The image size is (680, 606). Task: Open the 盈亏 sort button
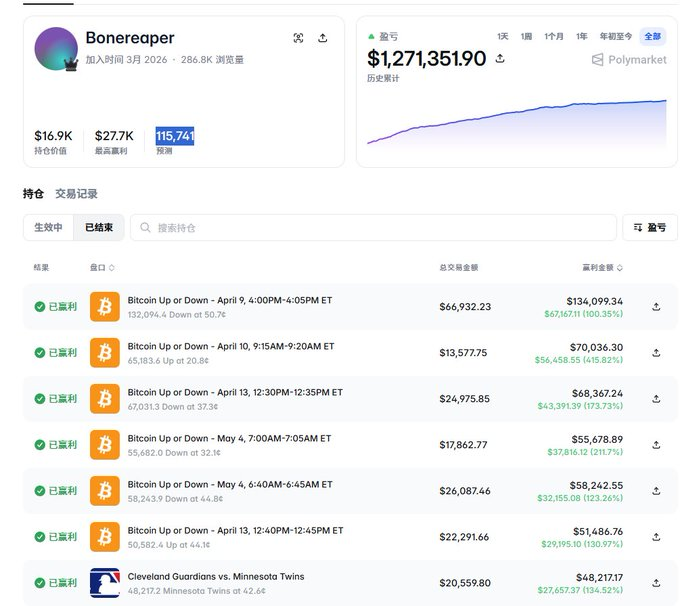point(650,227)
